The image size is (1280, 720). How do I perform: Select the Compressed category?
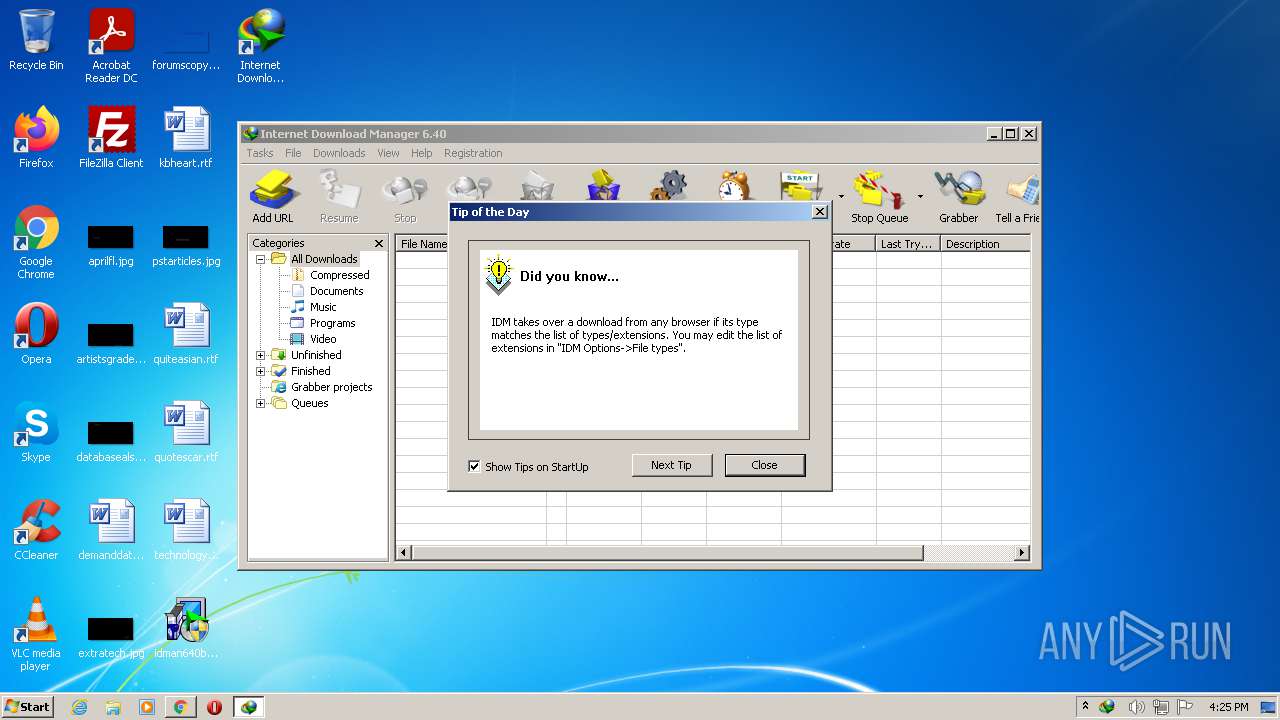click(x=339, y=275)
